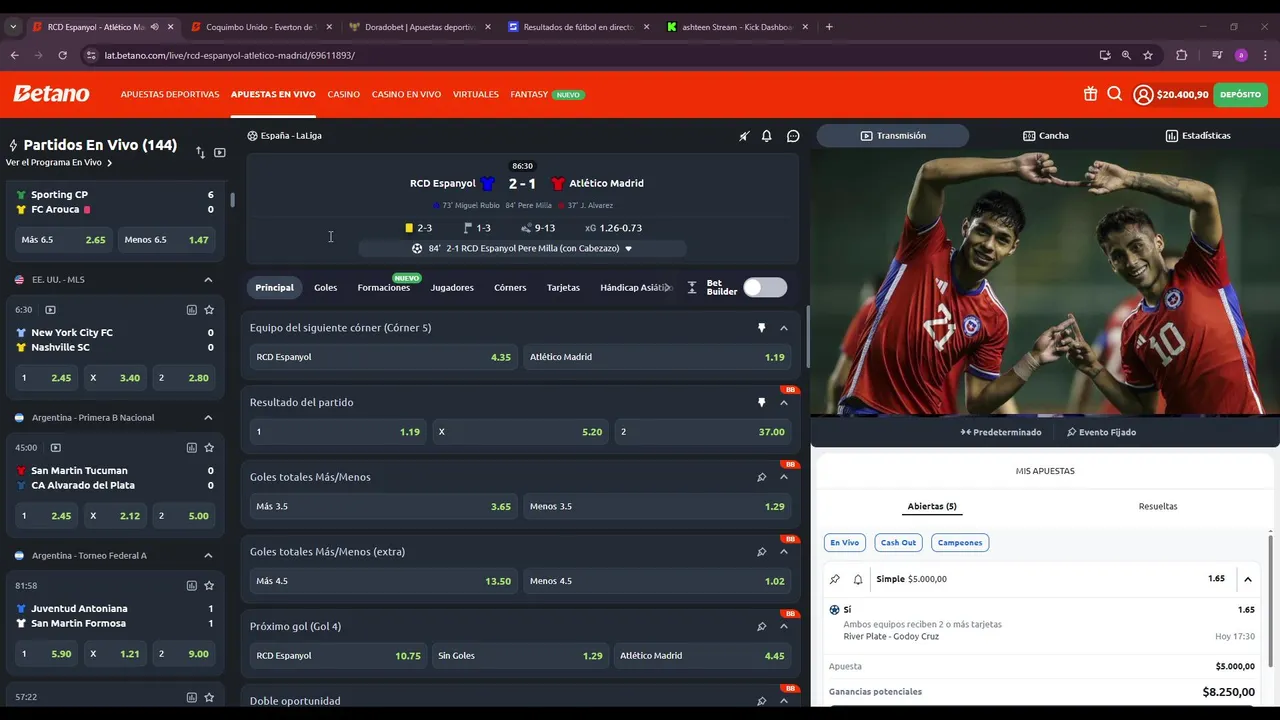Open the user account avatar icon
The height and width of the screenshot is (720, 1280).
(1143, 95)
